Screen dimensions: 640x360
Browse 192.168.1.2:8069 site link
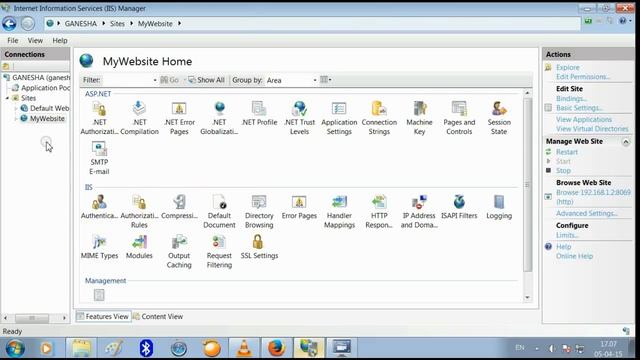point(593,197)
